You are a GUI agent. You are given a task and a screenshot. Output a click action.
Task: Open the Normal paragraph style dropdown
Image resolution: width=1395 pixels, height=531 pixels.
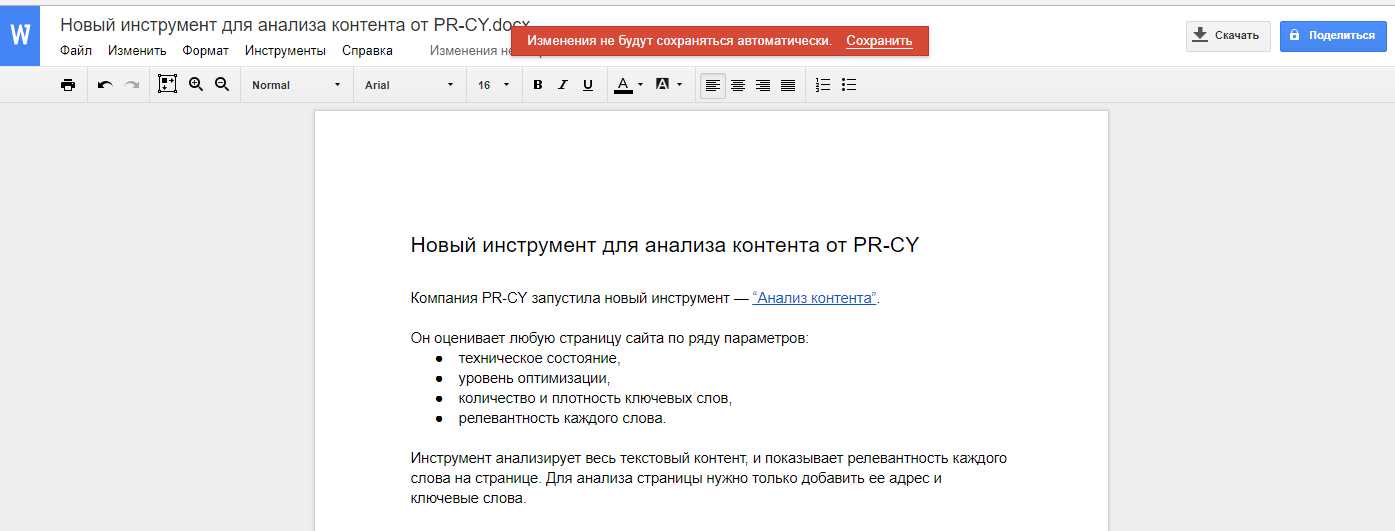(296, 85)
